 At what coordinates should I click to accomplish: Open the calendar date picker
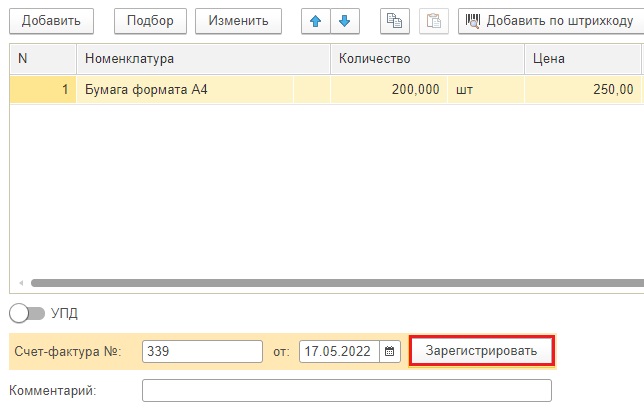pos(389,352)
